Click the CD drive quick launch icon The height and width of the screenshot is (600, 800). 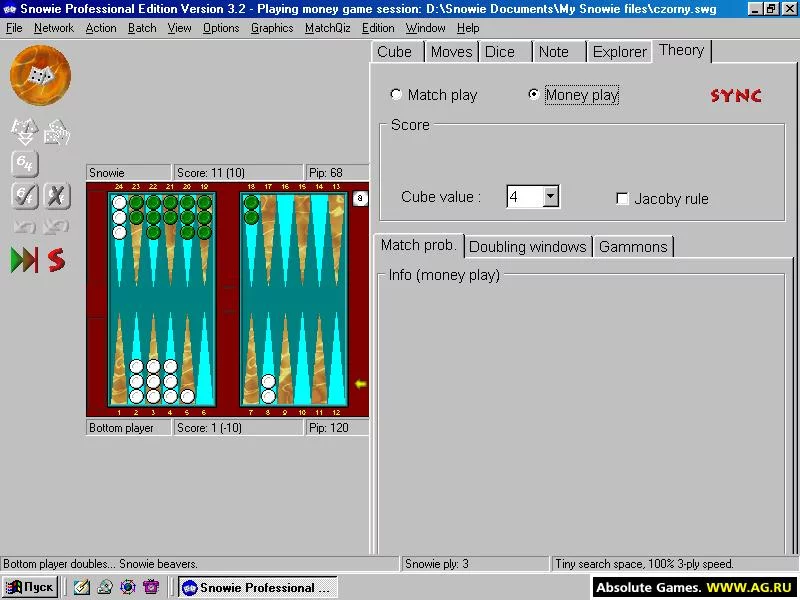pyautogui.click(x=105, y=587)
